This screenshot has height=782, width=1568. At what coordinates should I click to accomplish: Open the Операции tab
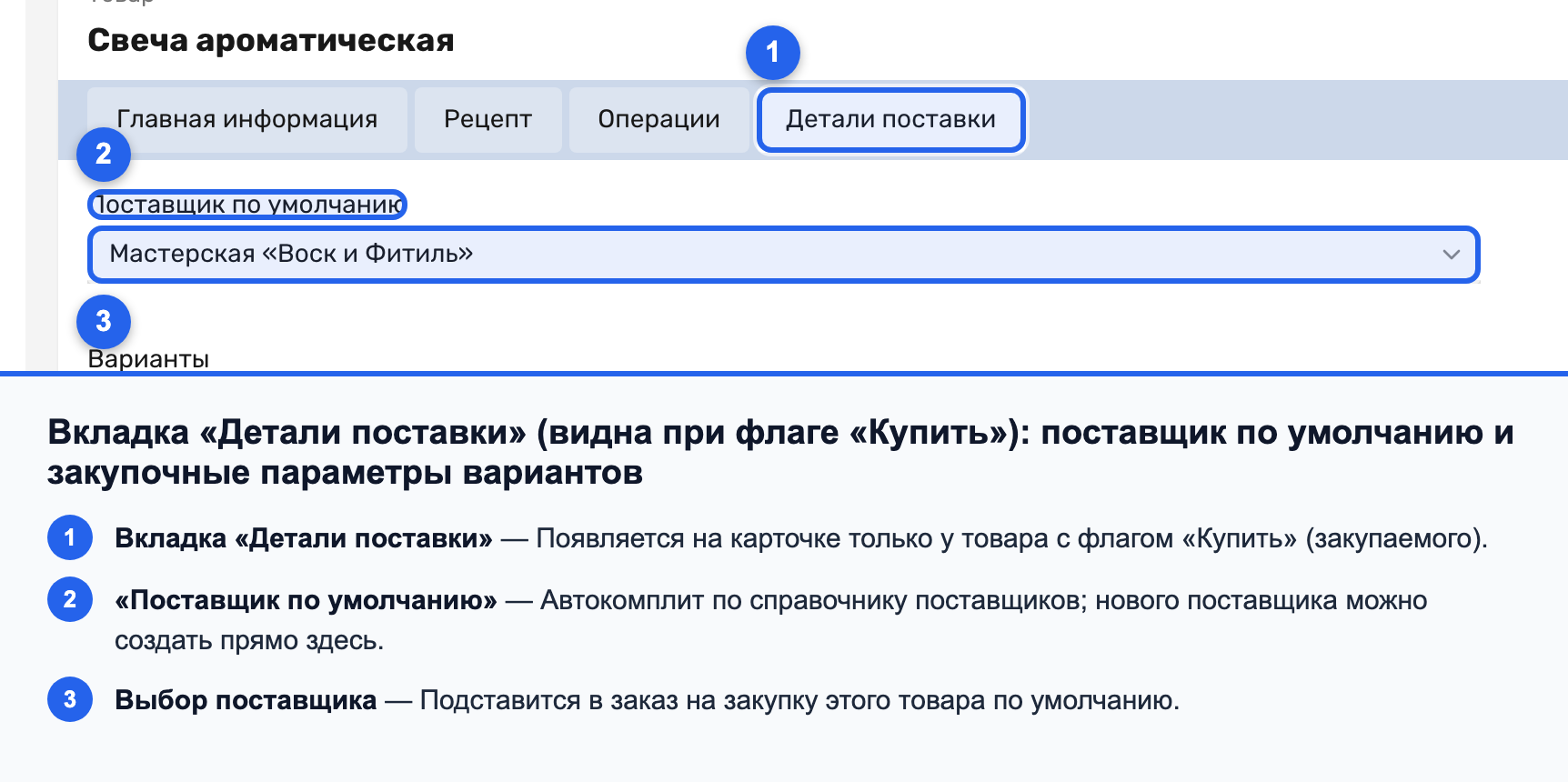click(659, 119)
